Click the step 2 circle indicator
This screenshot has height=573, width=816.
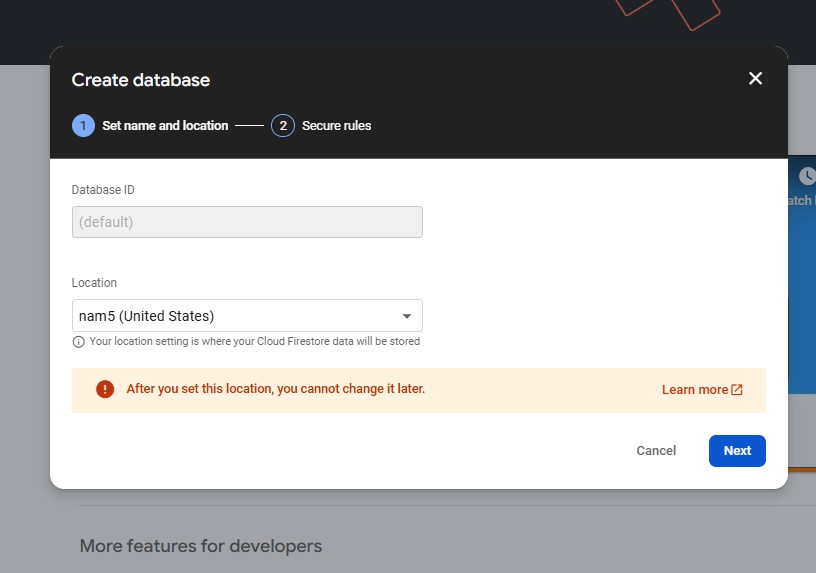[283, 125]
